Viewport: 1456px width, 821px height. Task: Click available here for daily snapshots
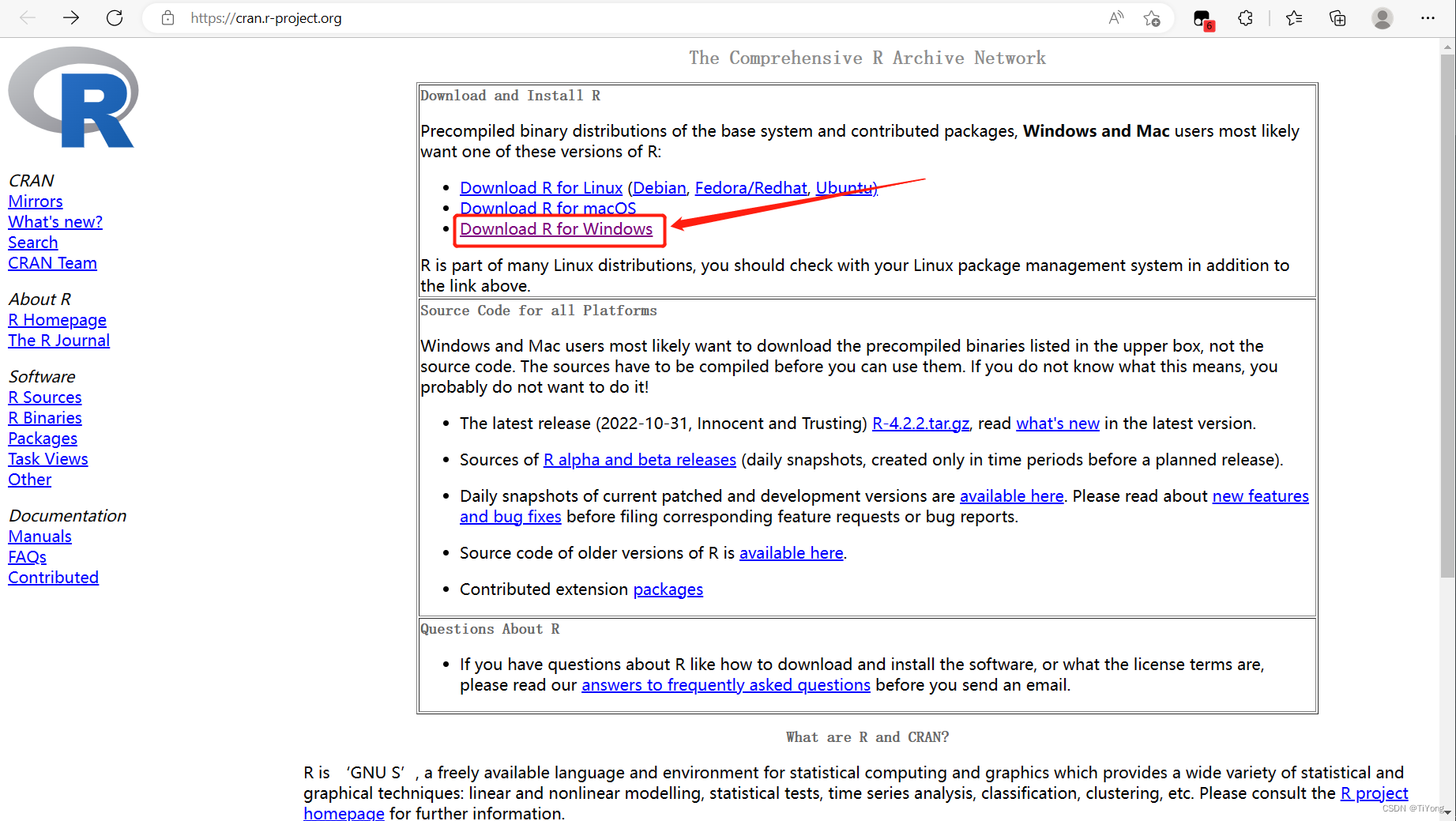click(x=1012, y=496)
